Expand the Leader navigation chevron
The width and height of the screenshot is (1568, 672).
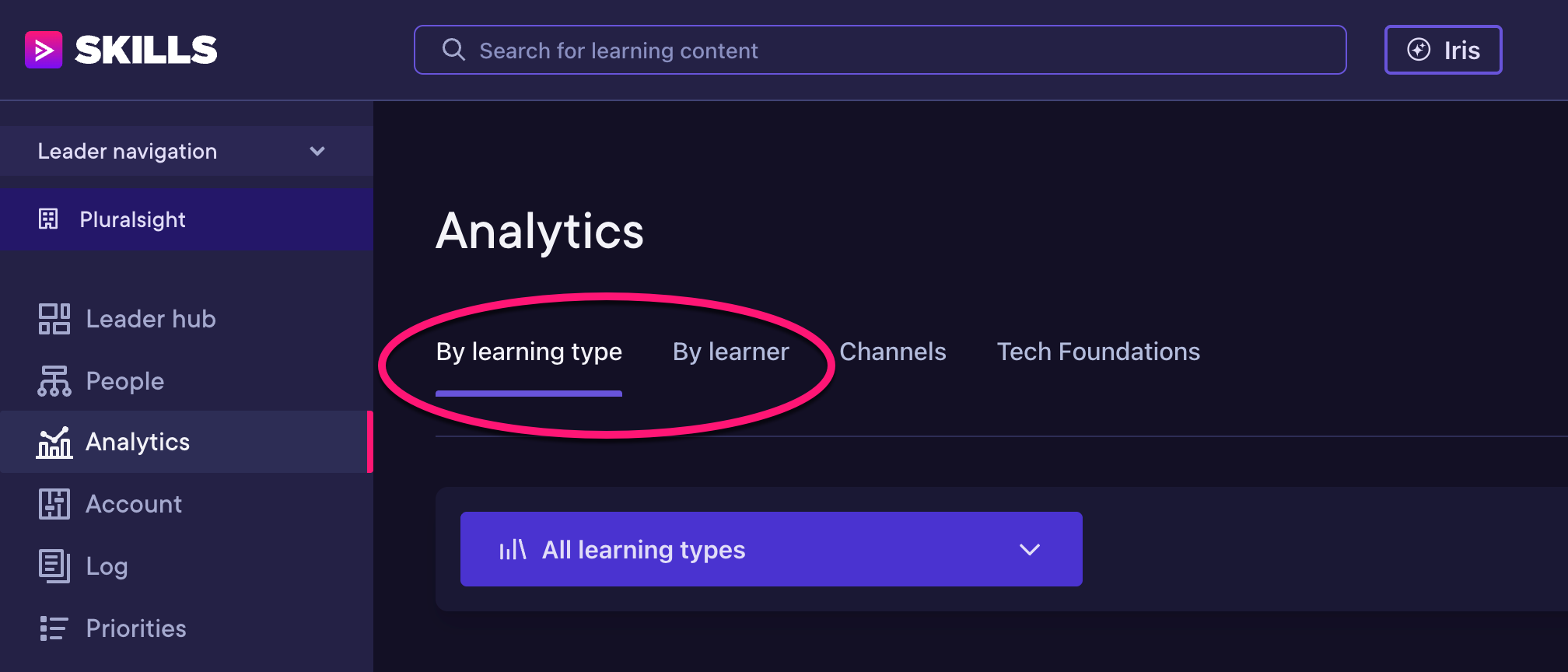pyautogui.click(x=317, y=151)
